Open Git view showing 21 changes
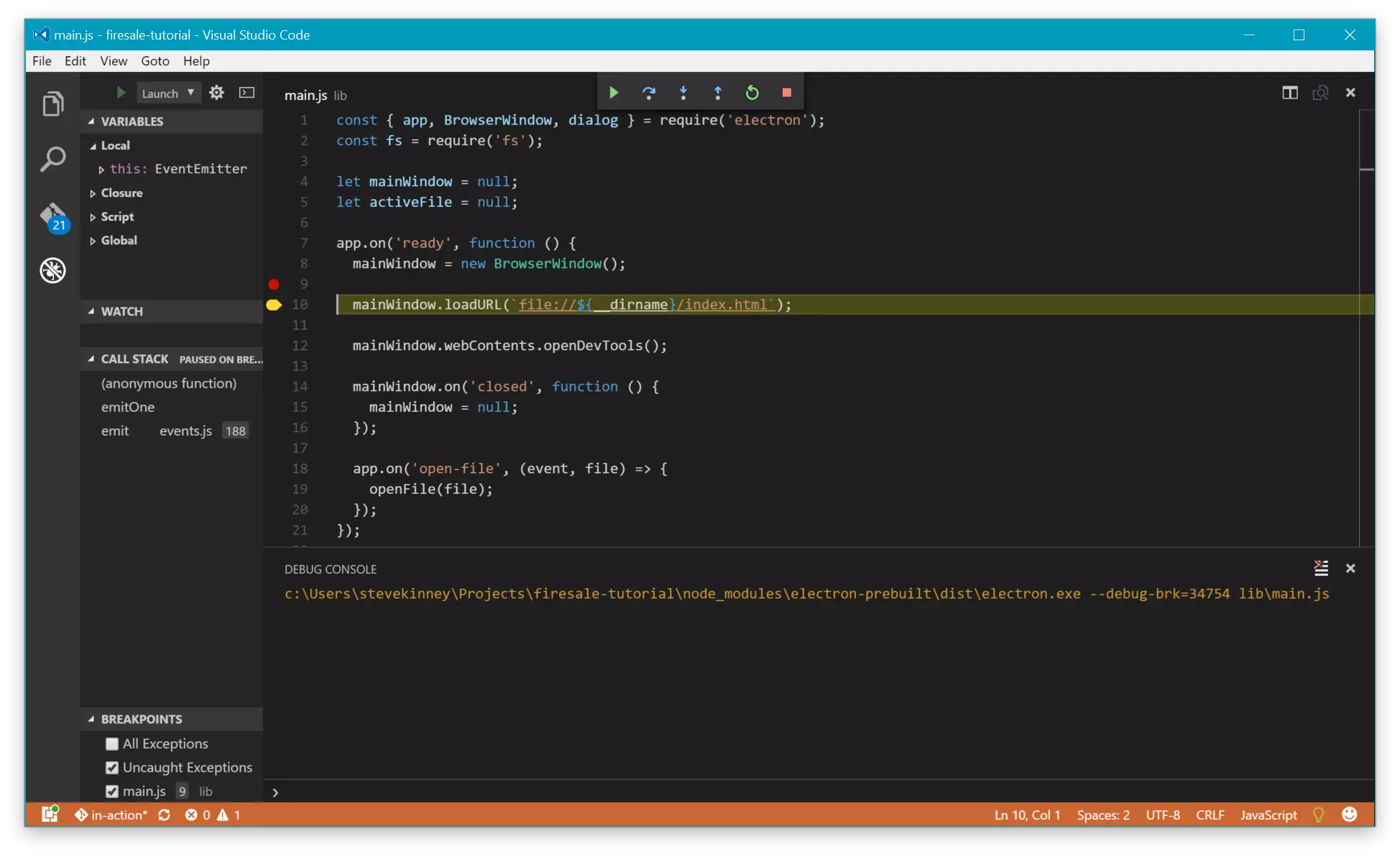 pos(52,216)
